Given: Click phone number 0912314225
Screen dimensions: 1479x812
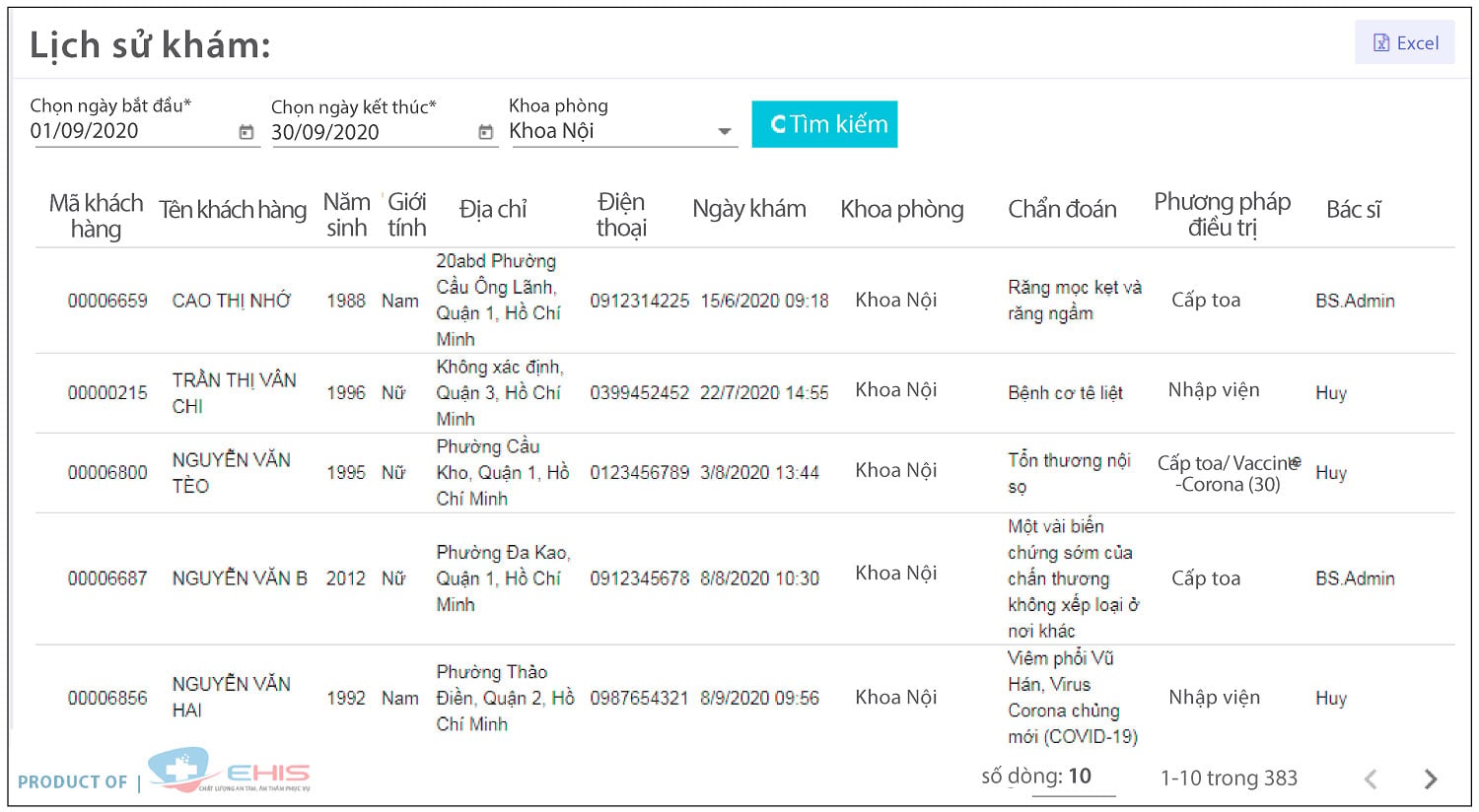Looking at the screenshot, I should click(x=640, y=301).
